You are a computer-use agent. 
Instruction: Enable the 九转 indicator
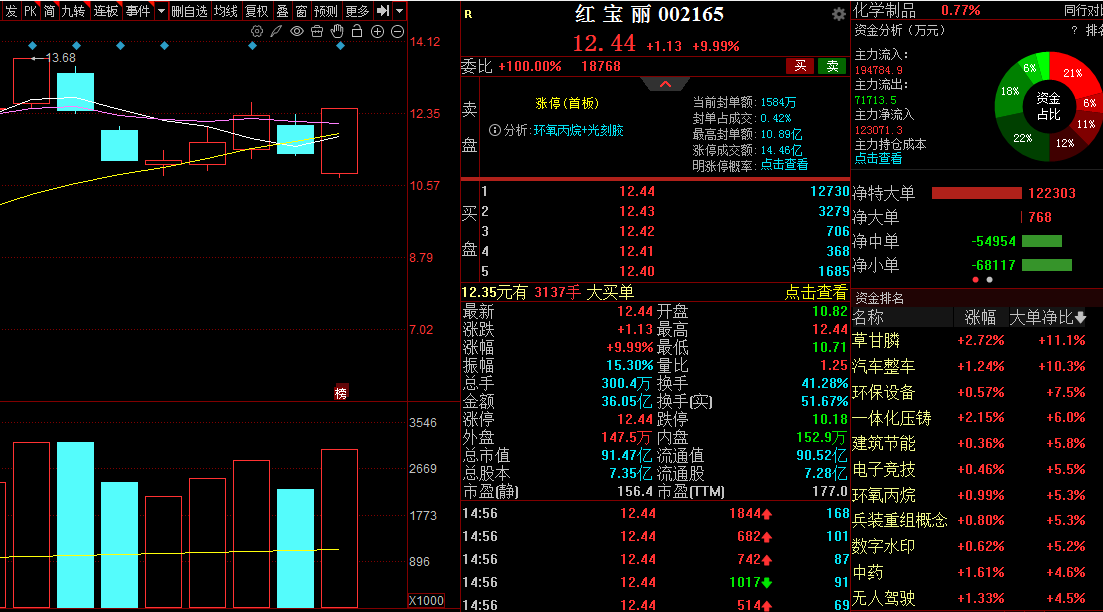[x=73, y=11]
